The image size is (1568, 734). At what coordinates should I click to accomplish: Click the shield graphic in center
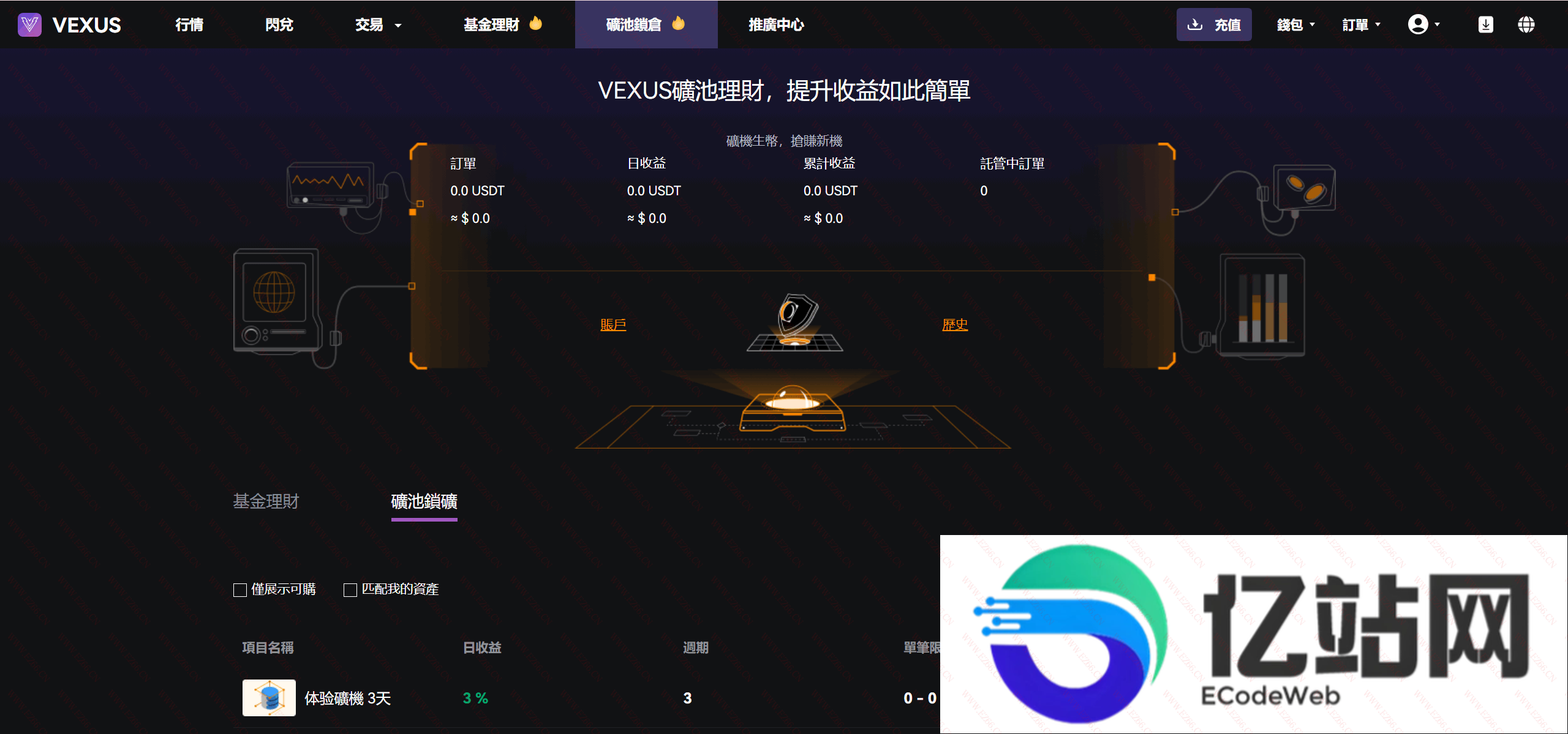coord(795,322)
